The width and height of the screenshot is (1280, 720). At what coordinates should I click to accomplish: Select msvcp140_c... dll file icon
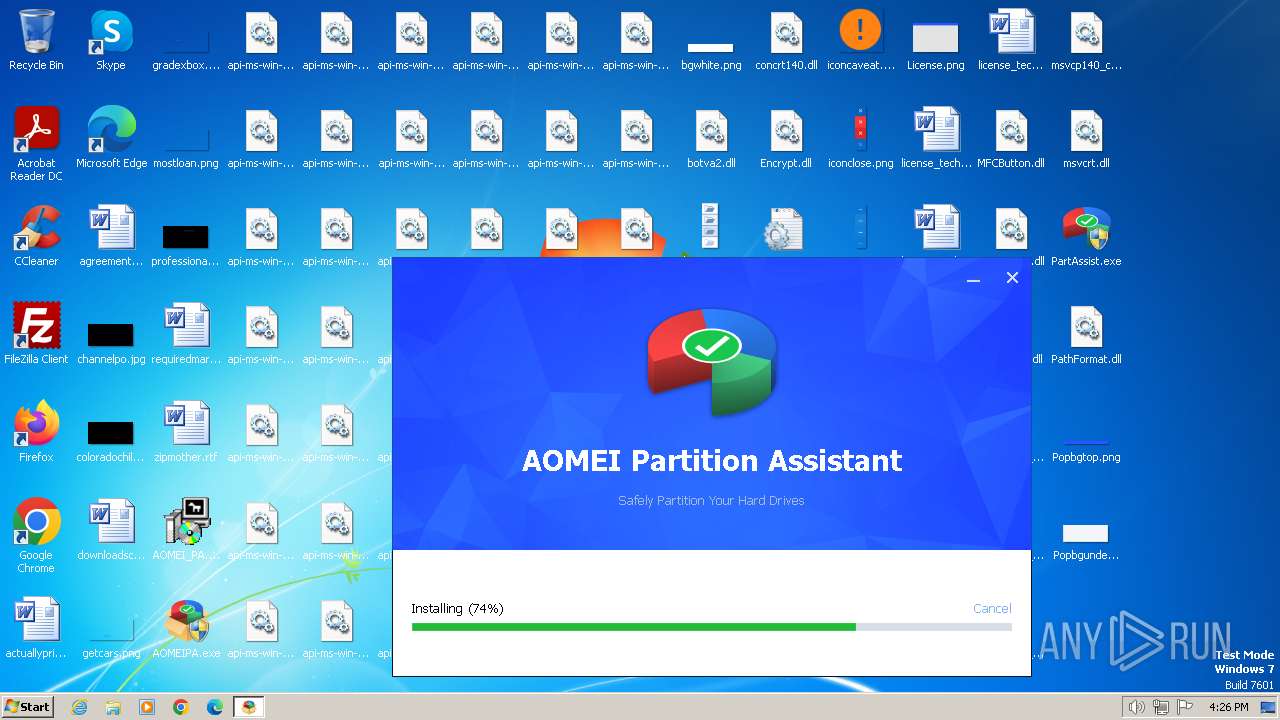pyautogui.click(x=1086, y=41)
